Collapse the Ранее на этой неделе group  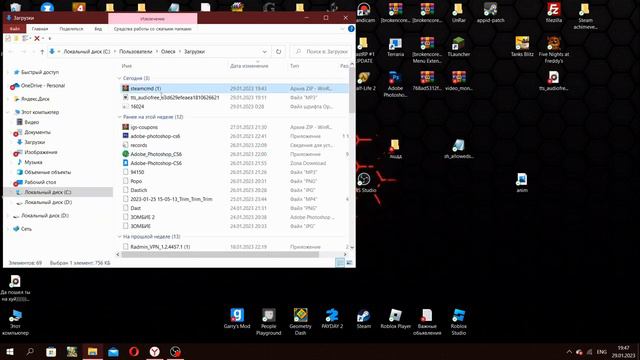pos(120,117)
